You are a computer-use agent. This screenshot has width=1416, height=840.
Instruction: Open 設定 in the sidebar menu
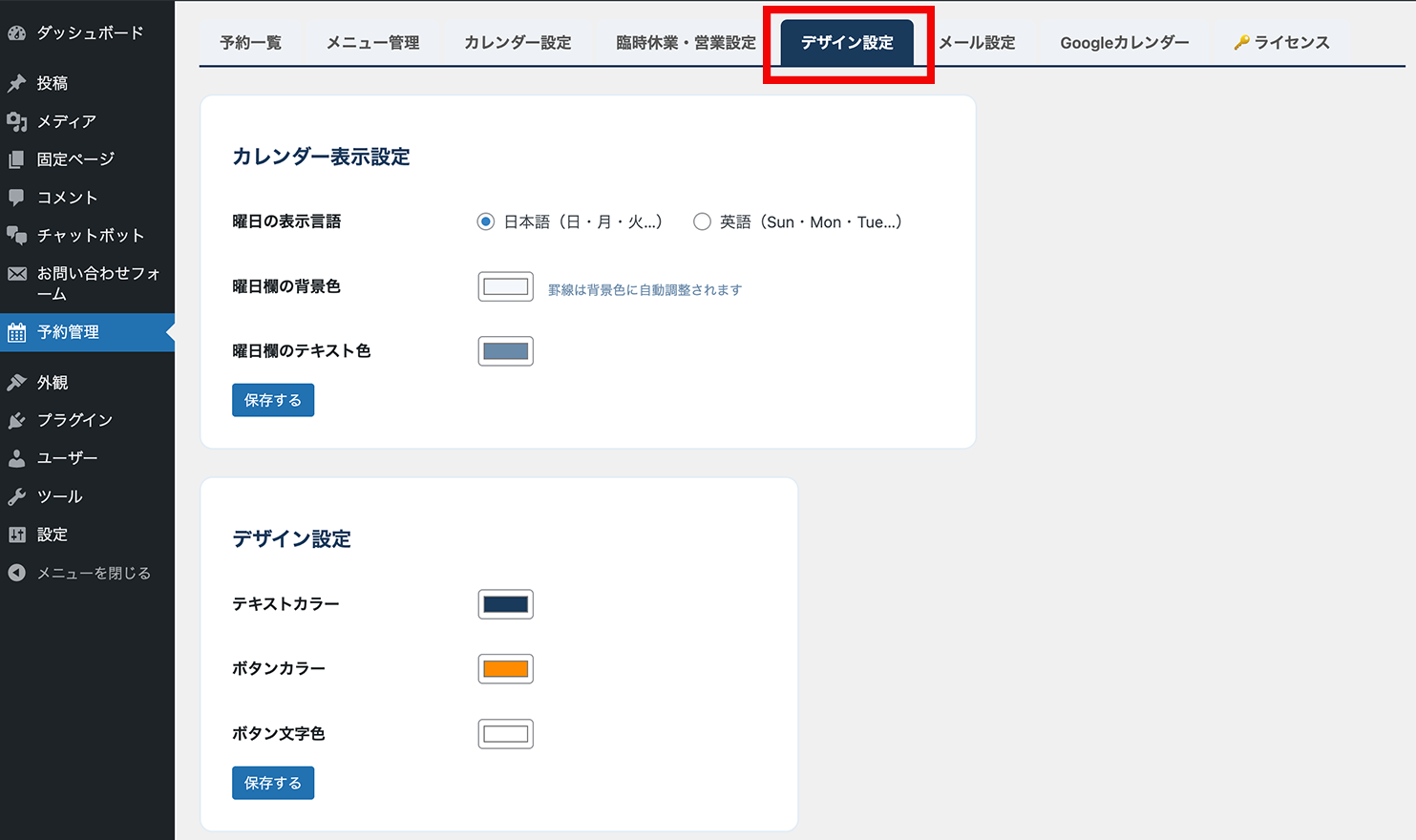(x=53, y=535)
